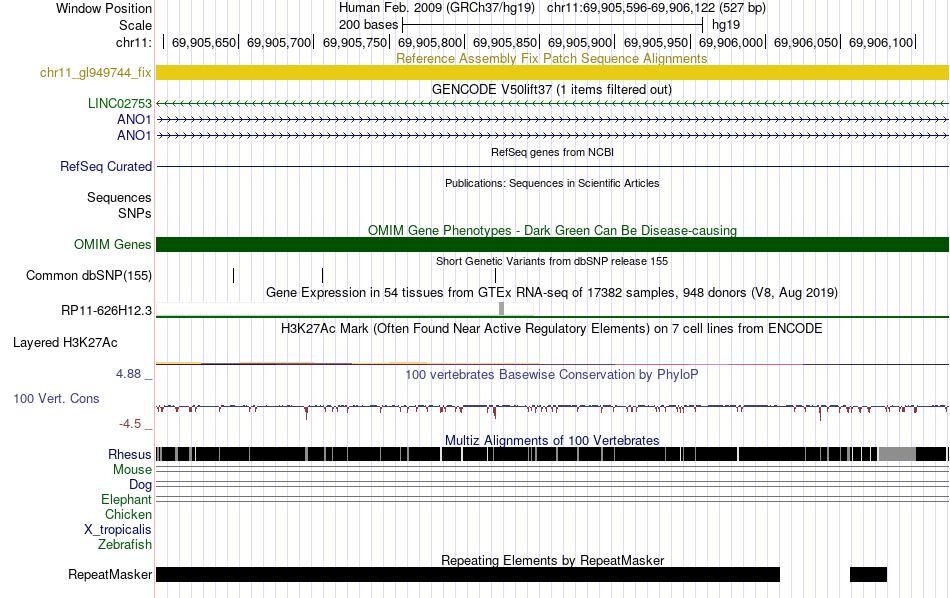Click the RP11-626H12.3 GTEx label
Image resolution: width=950 pixels, height=598 pixels.
107,311
